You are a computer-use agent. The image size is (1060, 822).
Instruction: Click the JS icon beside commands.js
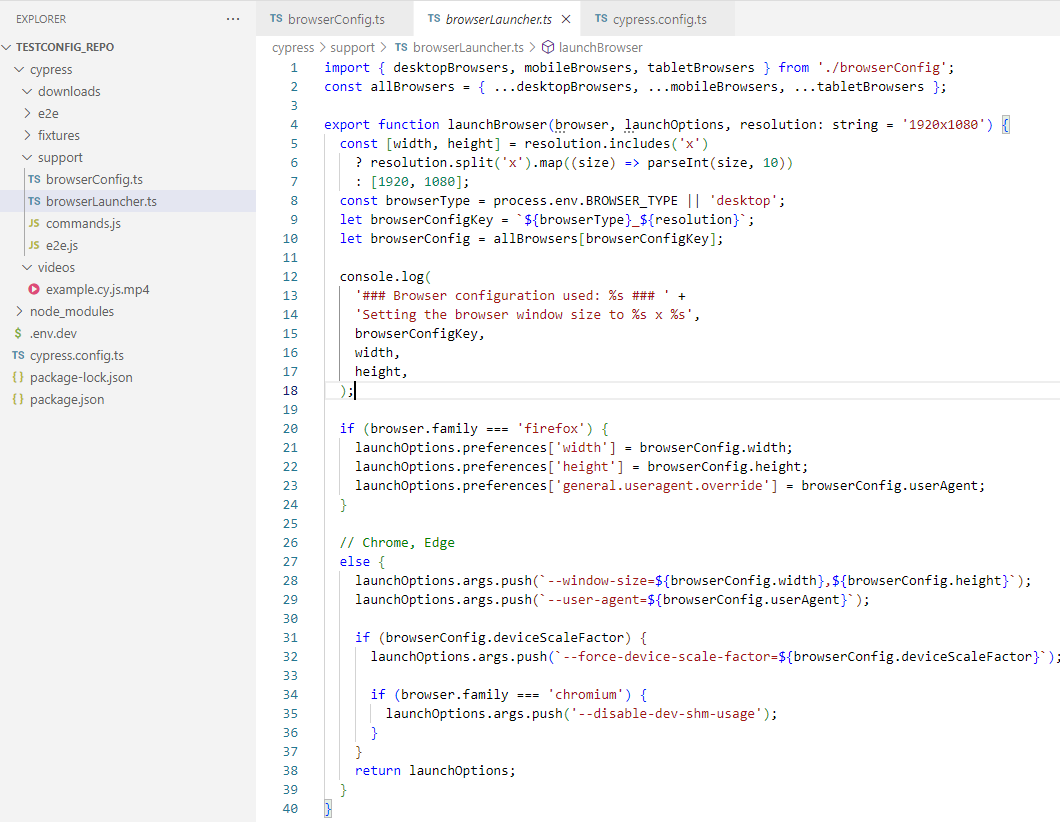click(34, 223)
